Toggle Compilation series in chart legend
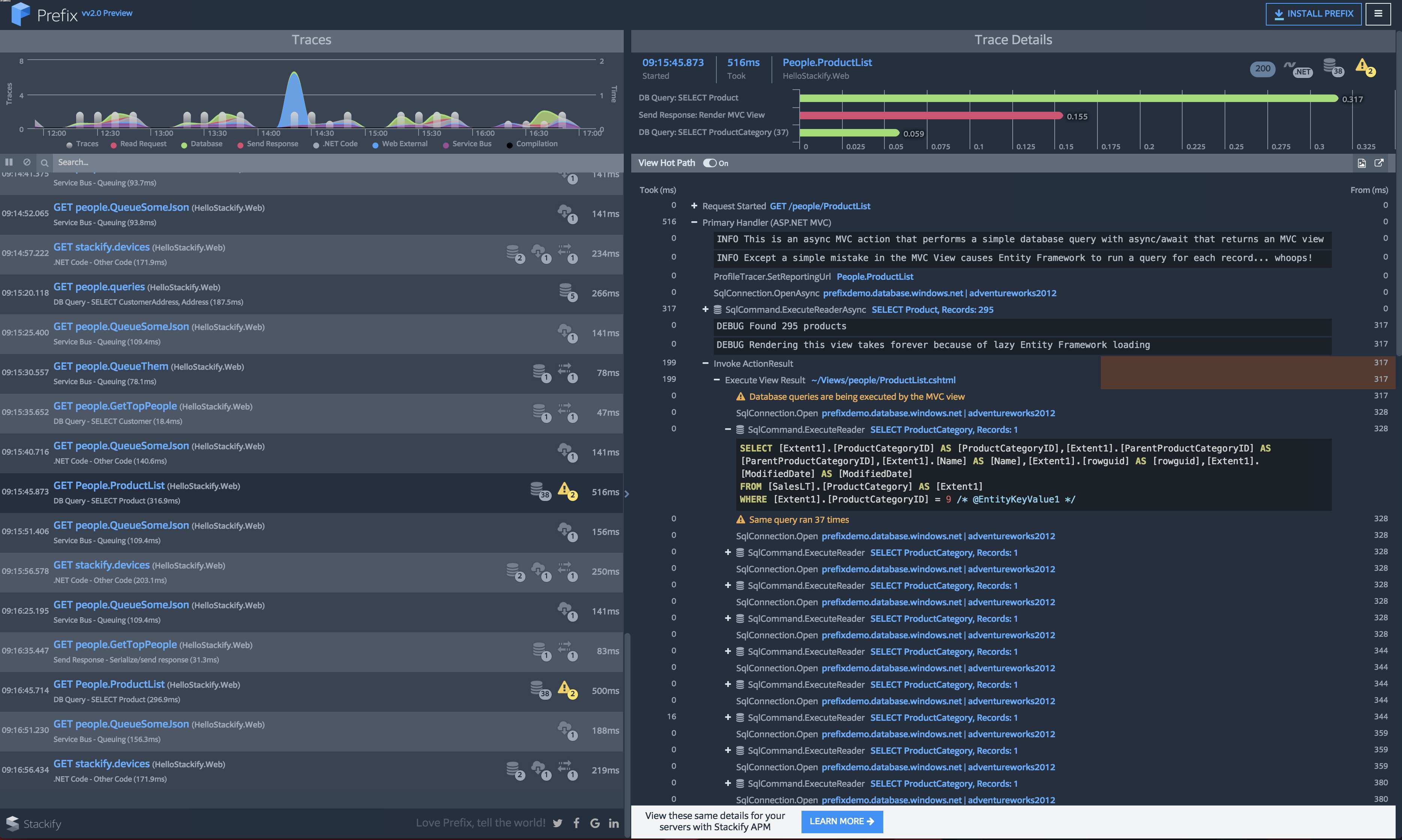Image resolution: width=1402 pixels, height=840 pixels. [532, 144]
